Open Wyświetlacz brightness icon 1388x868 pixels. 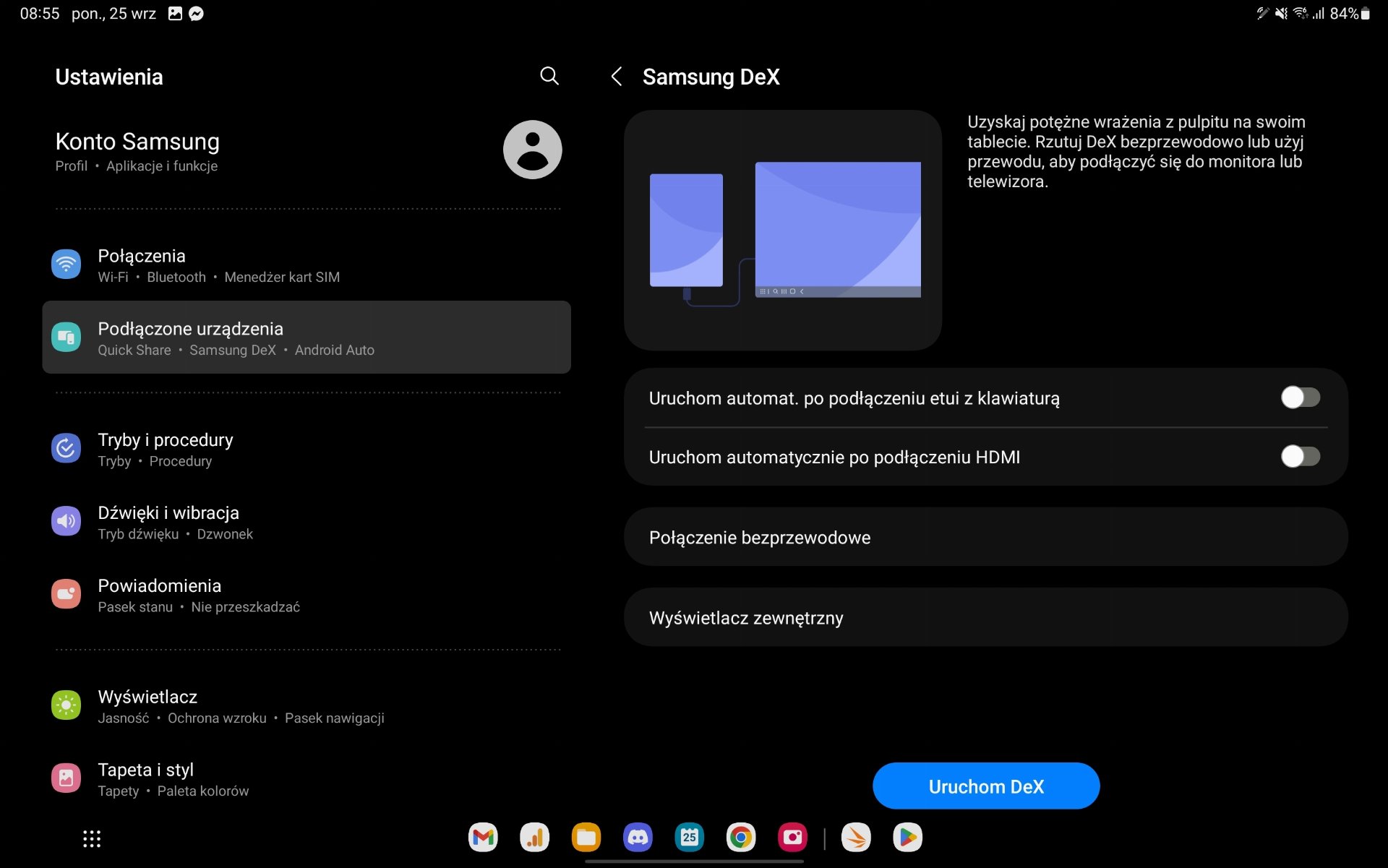66,705
